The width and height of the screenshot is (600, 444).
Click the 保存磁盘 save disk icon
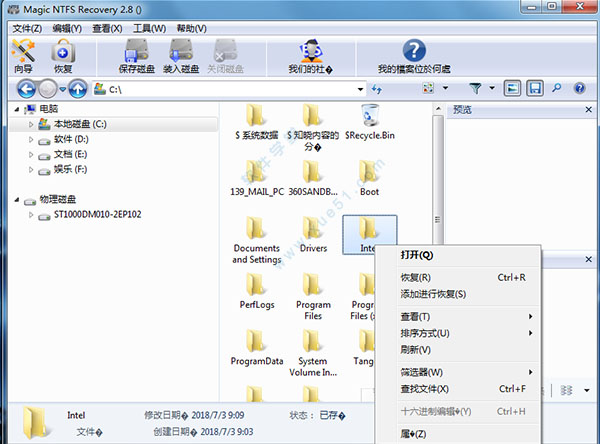137,56
